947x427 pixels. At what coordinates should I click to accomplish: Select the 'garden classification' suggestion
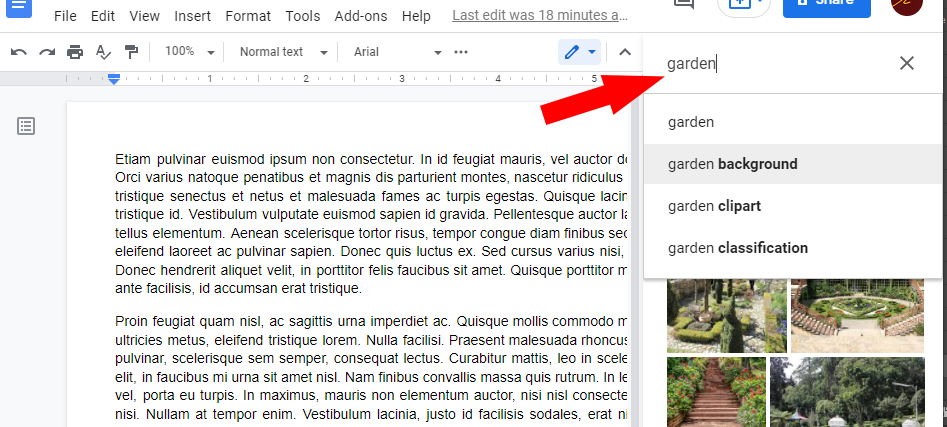793,248
